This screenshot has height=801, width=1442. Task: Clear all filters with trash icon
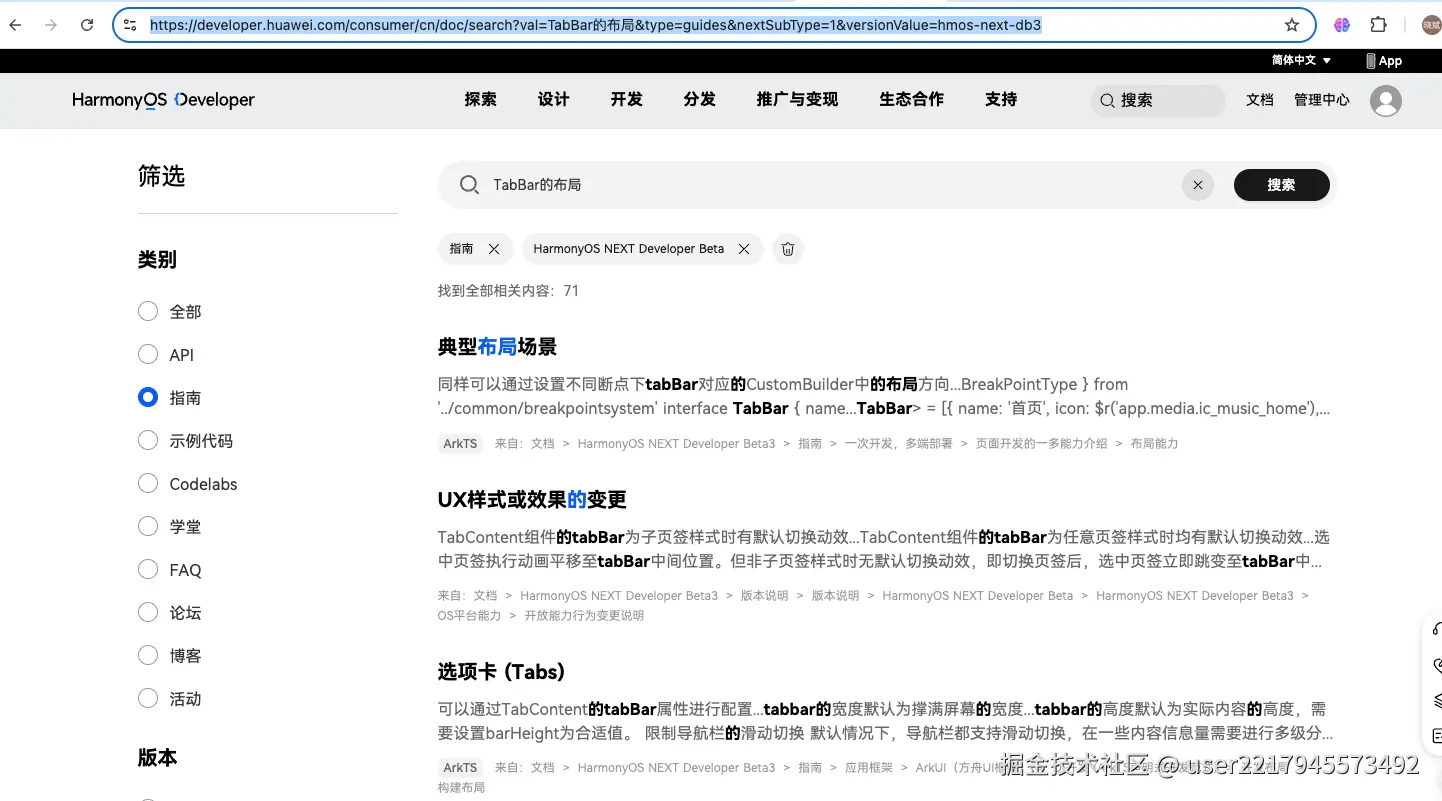click(x=788, y=249)
